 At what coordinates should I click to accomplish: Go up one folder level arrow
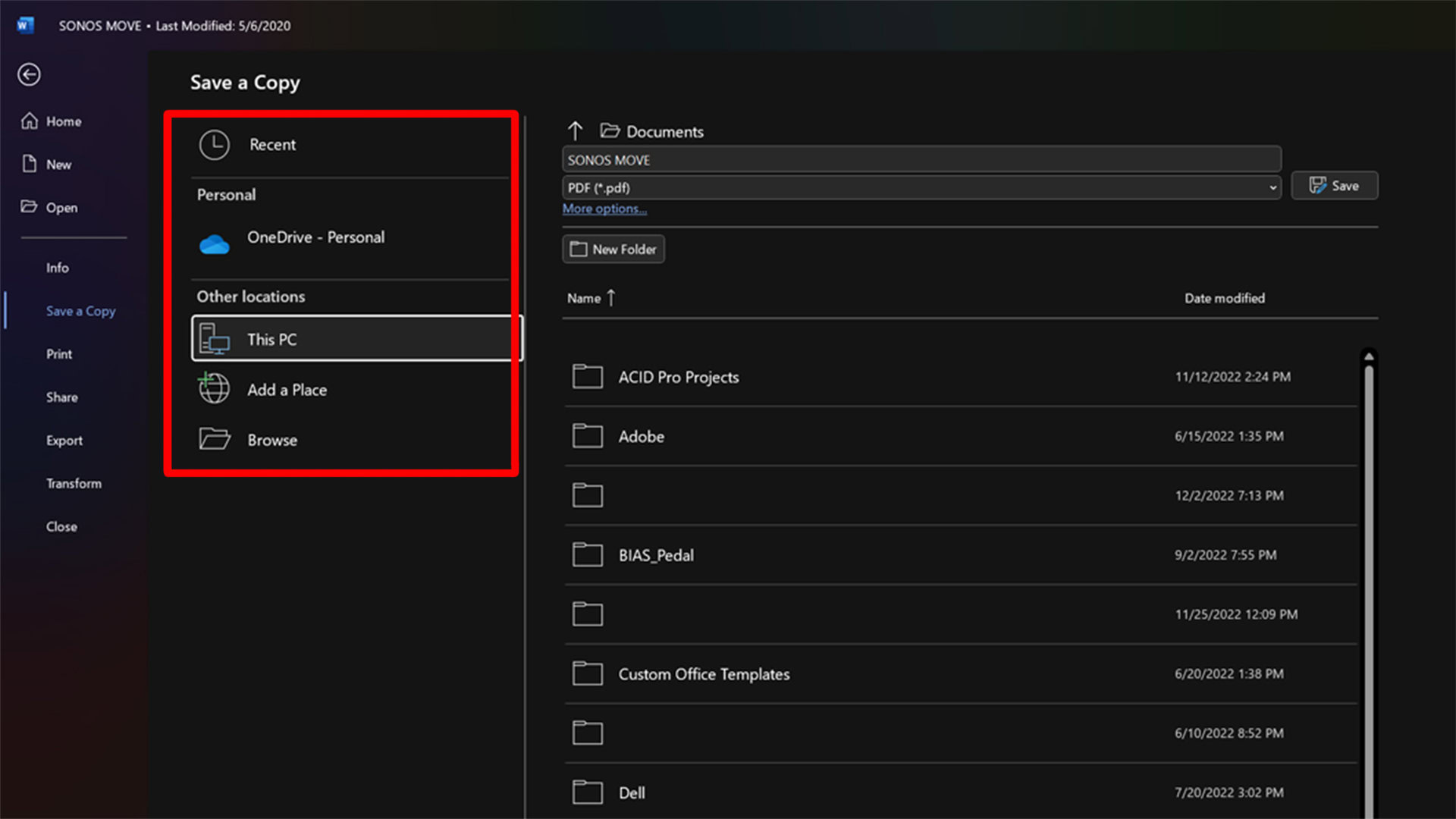coord(576,131)
